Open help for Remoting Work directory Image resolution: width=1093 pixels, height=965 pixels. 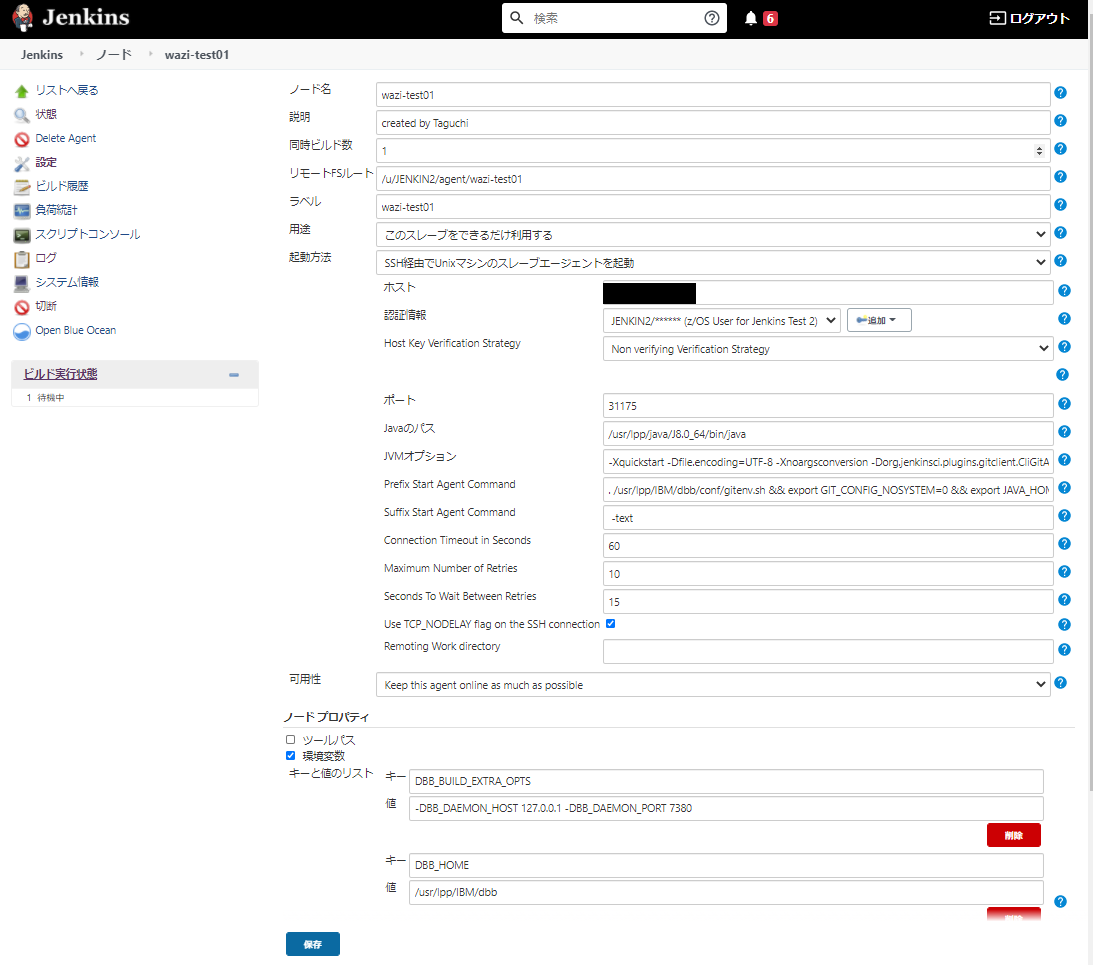[x=1064, y=649]
